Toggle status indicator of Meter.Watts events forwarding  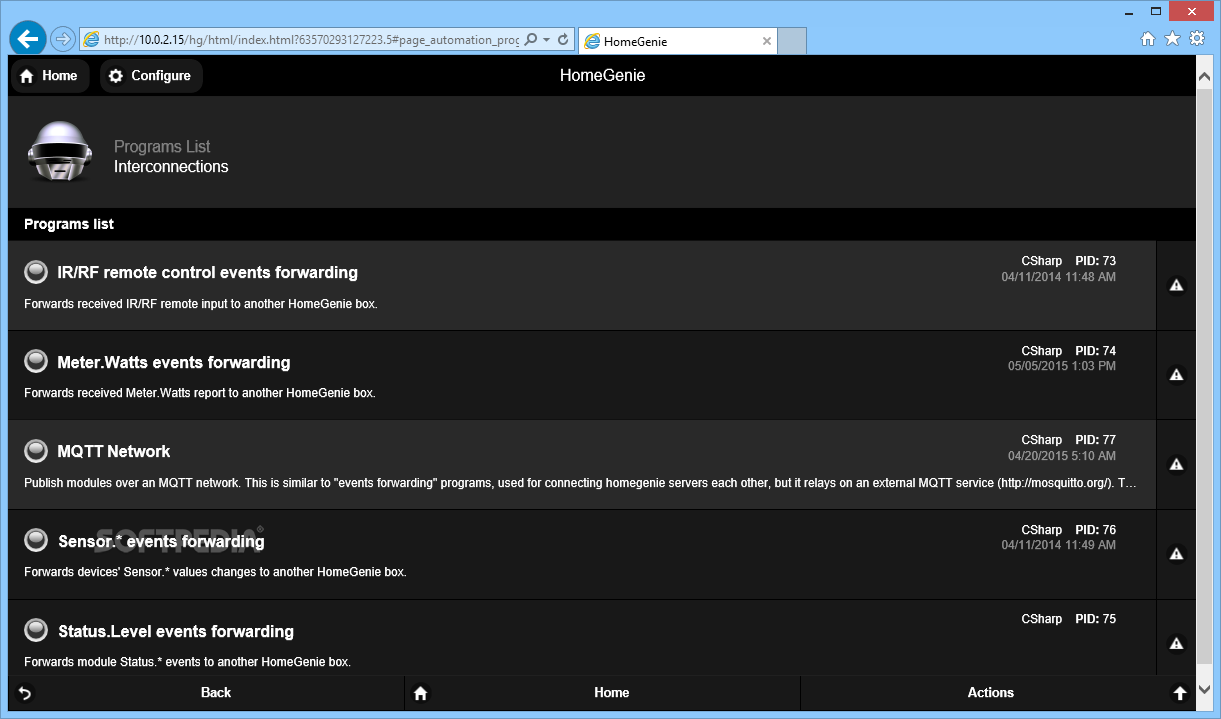(36, 362)
